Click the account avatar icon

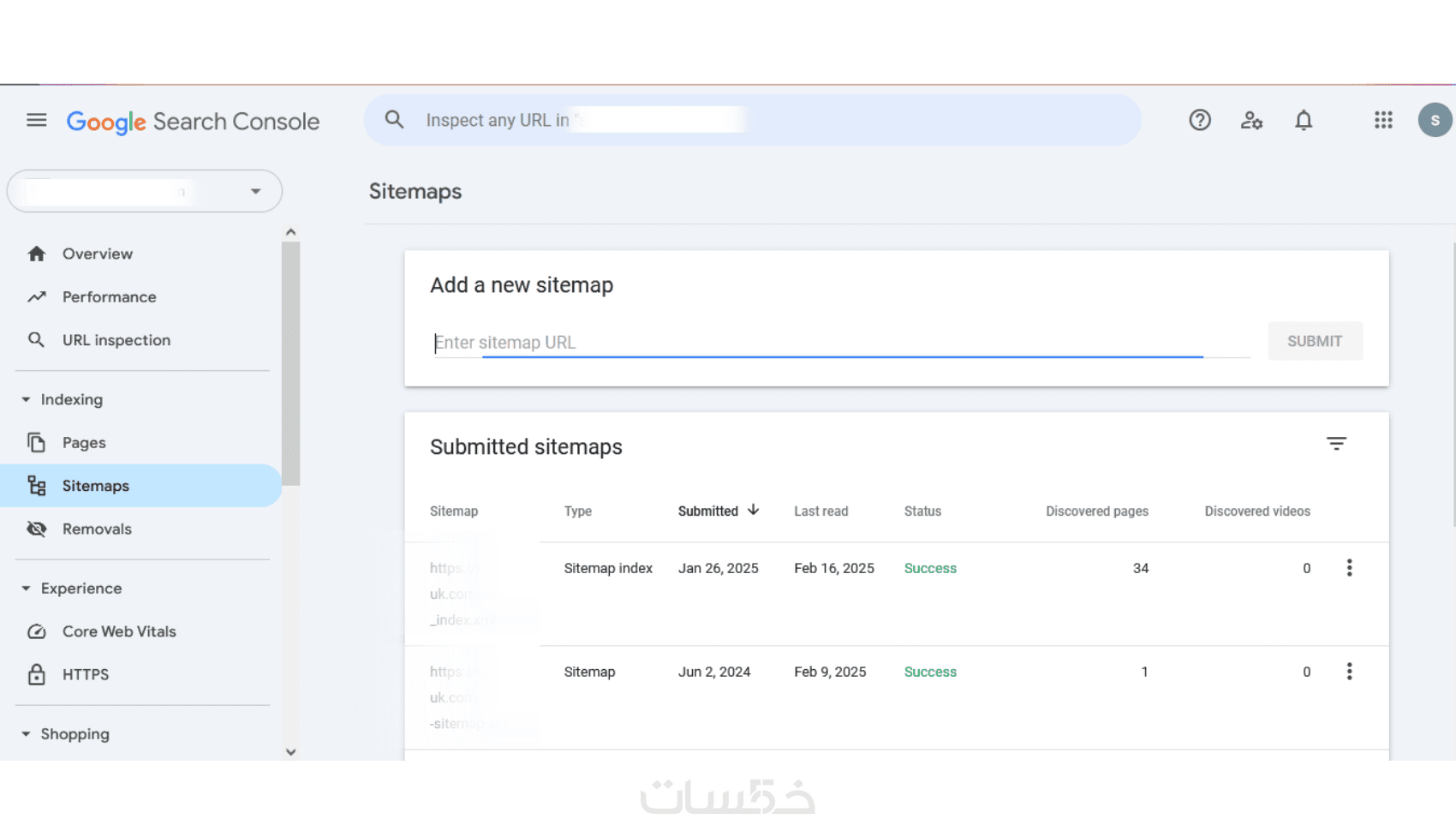[1434, 120]
